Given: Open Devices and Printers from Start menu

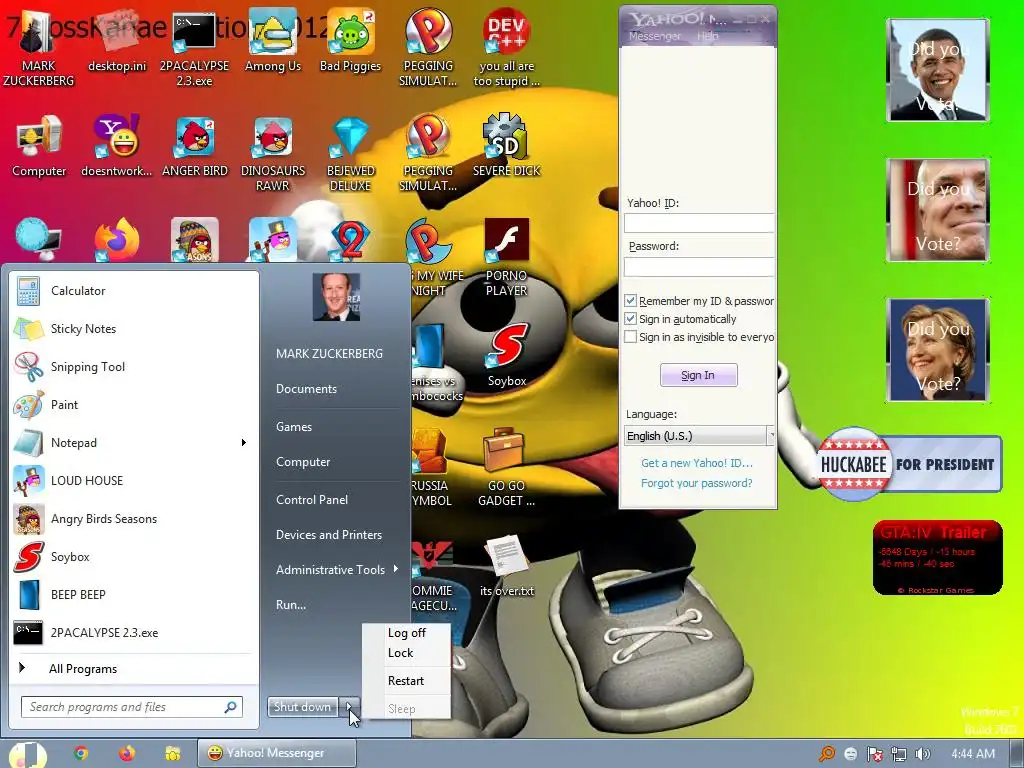Looking at the screenshot, I should pos(329,535).
